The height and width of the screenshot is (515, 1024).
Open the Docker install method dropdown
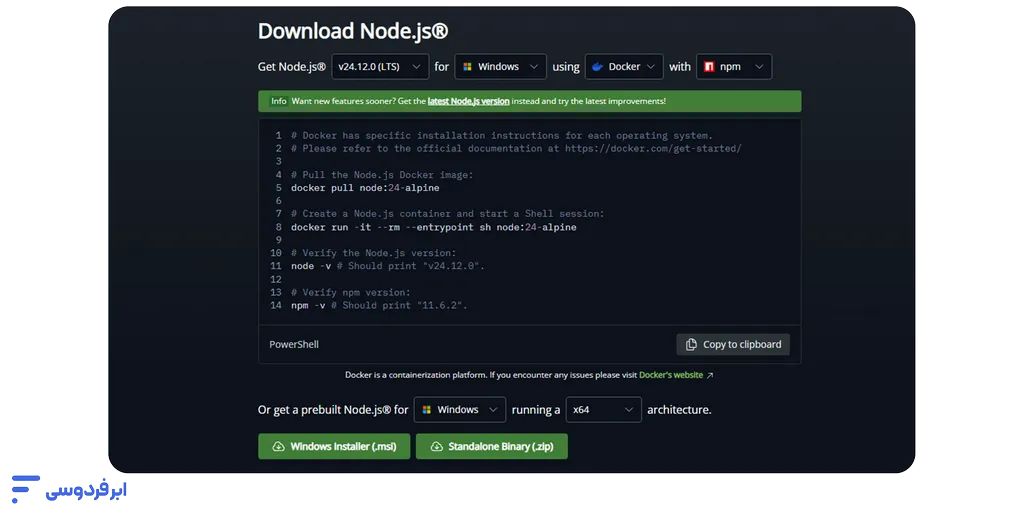[624, 67]
